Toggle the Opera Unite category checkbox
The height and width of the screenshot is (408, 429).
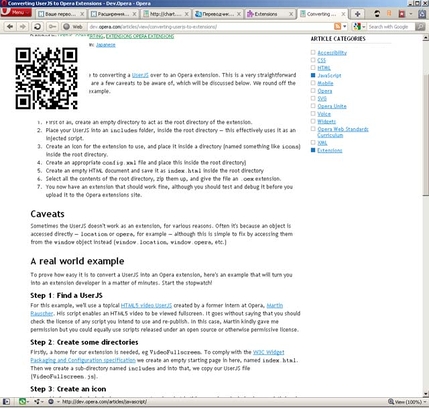click(313, 106)
